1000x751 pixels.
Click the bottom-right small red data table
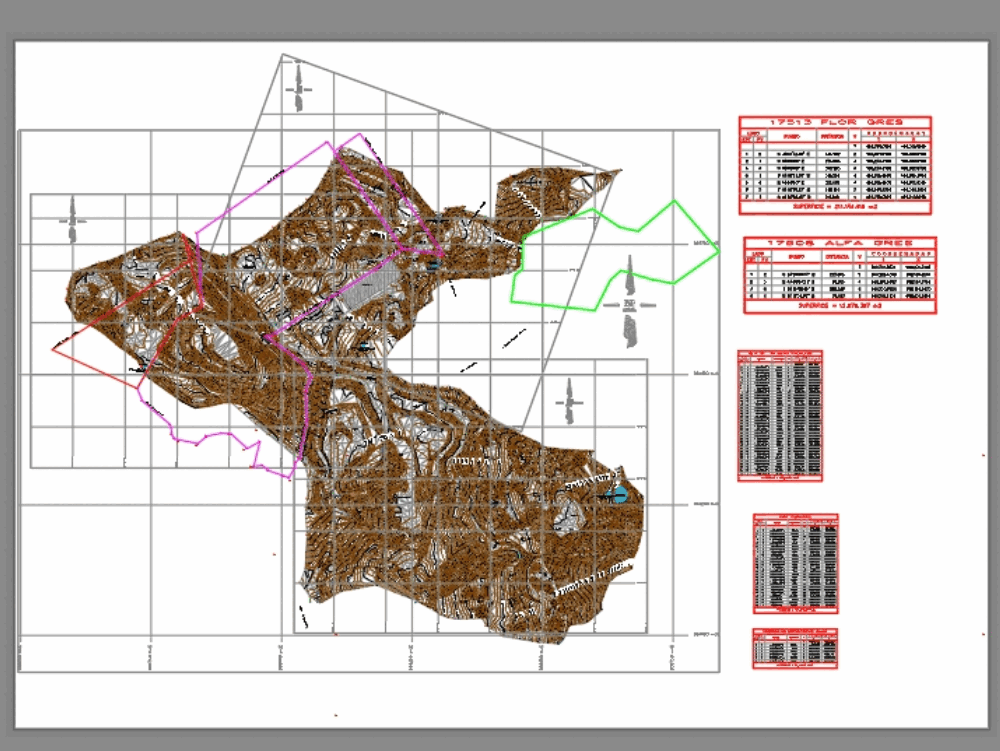[793, 648]
